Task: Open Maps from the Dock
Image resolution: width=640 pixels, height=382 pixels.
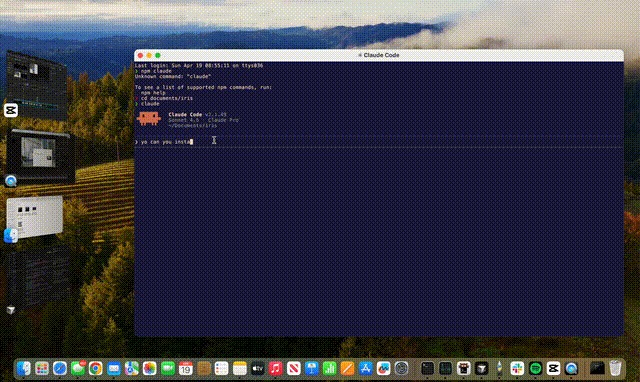Action: tap(131, 369)
